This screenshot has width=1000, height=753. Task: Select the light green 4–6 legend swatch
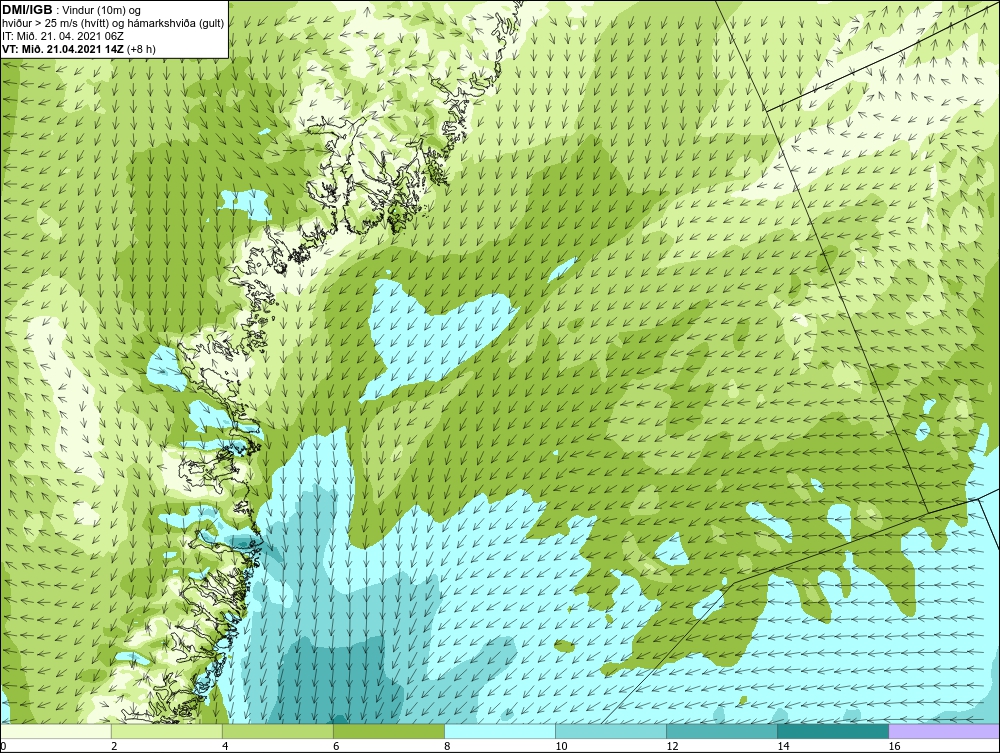(x=277, y=731)
